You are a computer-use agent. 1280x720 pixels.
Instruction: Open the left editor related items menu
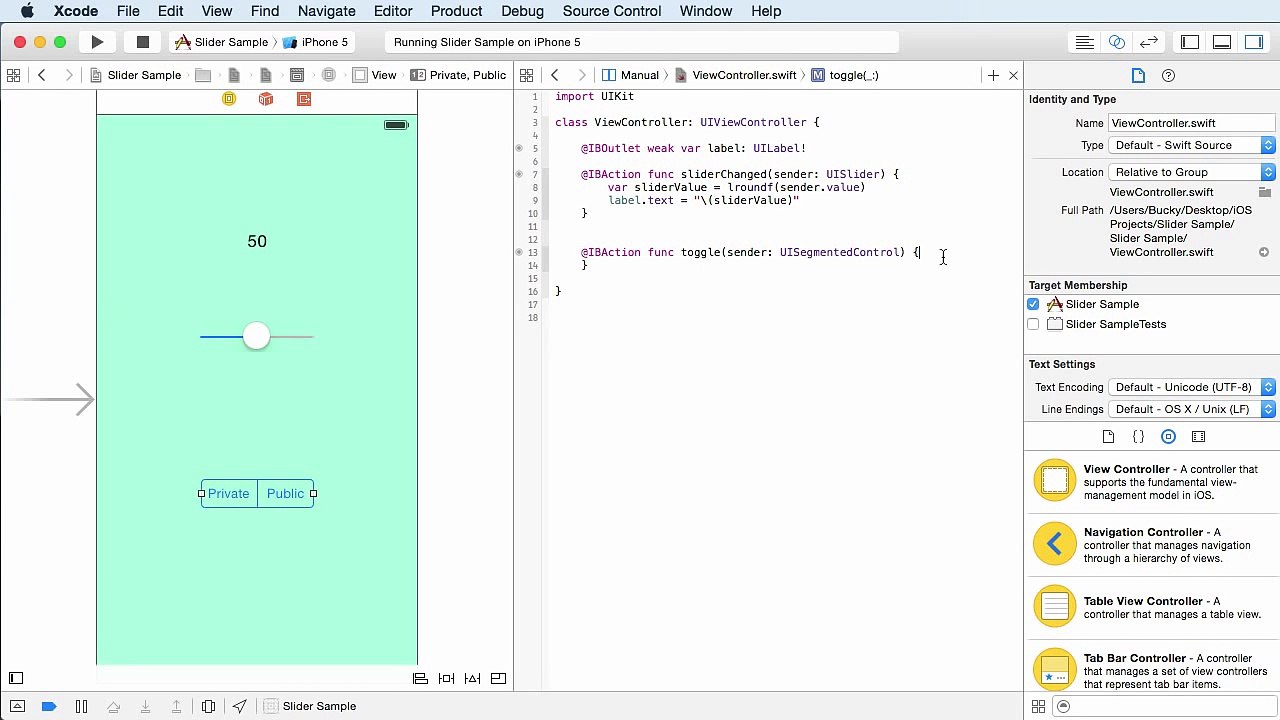[x=13, y=75]
